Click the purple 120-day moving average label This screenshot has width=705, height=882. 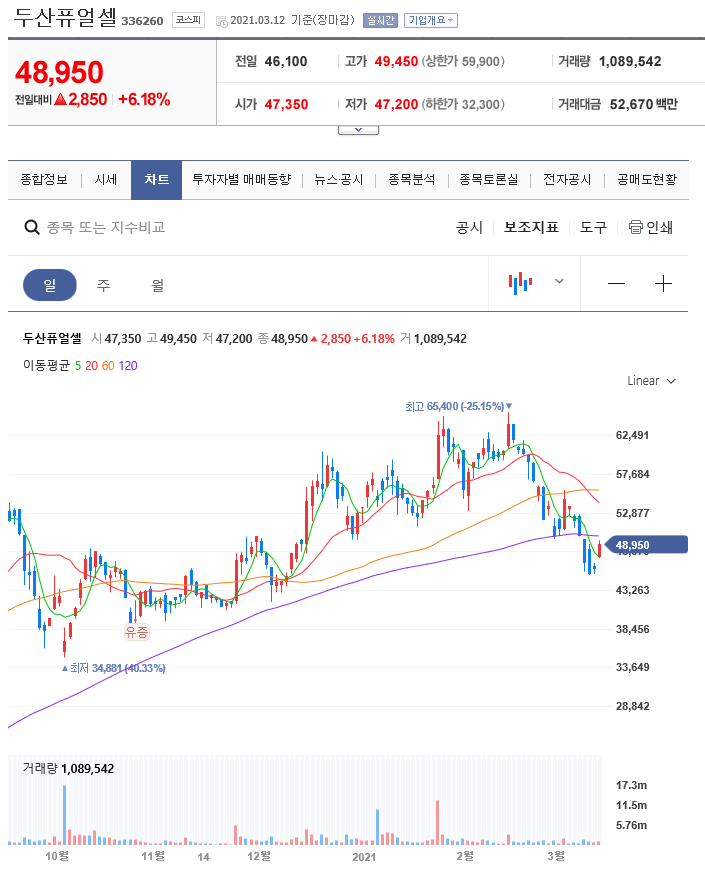coord(128,366)
